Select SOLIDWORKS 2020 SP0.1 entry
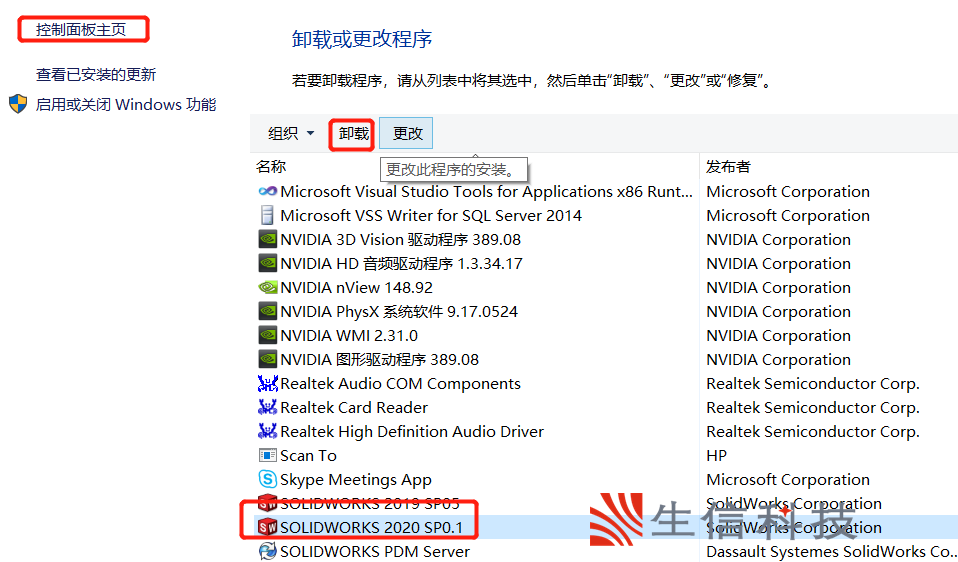The width and height of the screenshot is (958, 562). point(371,527)
